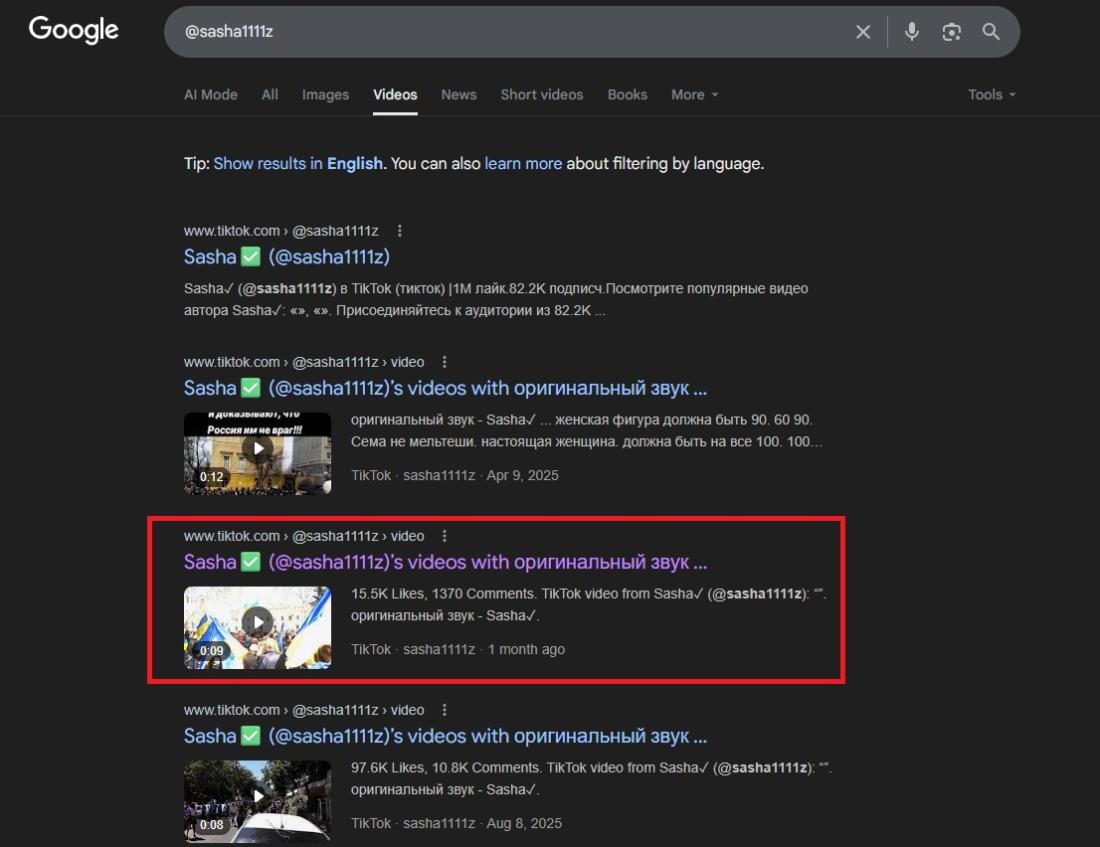Clear the search box text
The height and width of the screenshot is (847, 1100).
pyautogui.click(x=863, y=32)
